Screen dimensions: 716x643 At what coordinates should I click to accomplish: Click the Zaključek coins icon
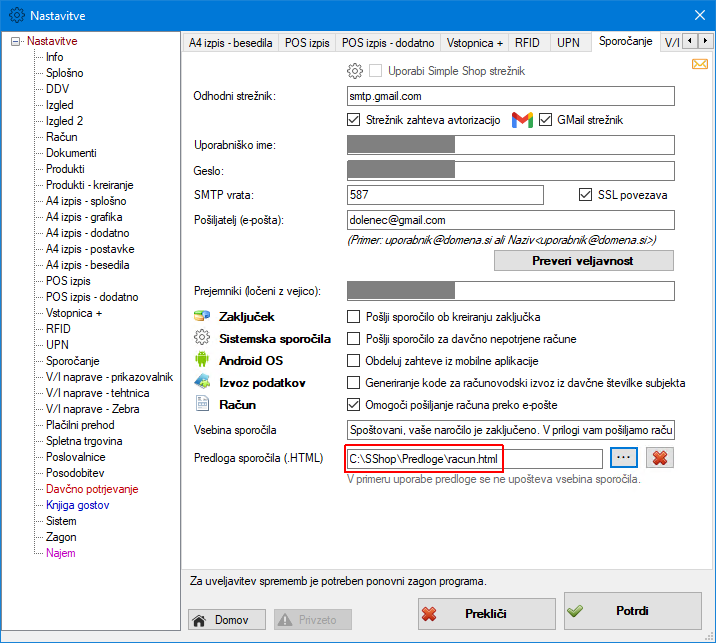[201, 317]
